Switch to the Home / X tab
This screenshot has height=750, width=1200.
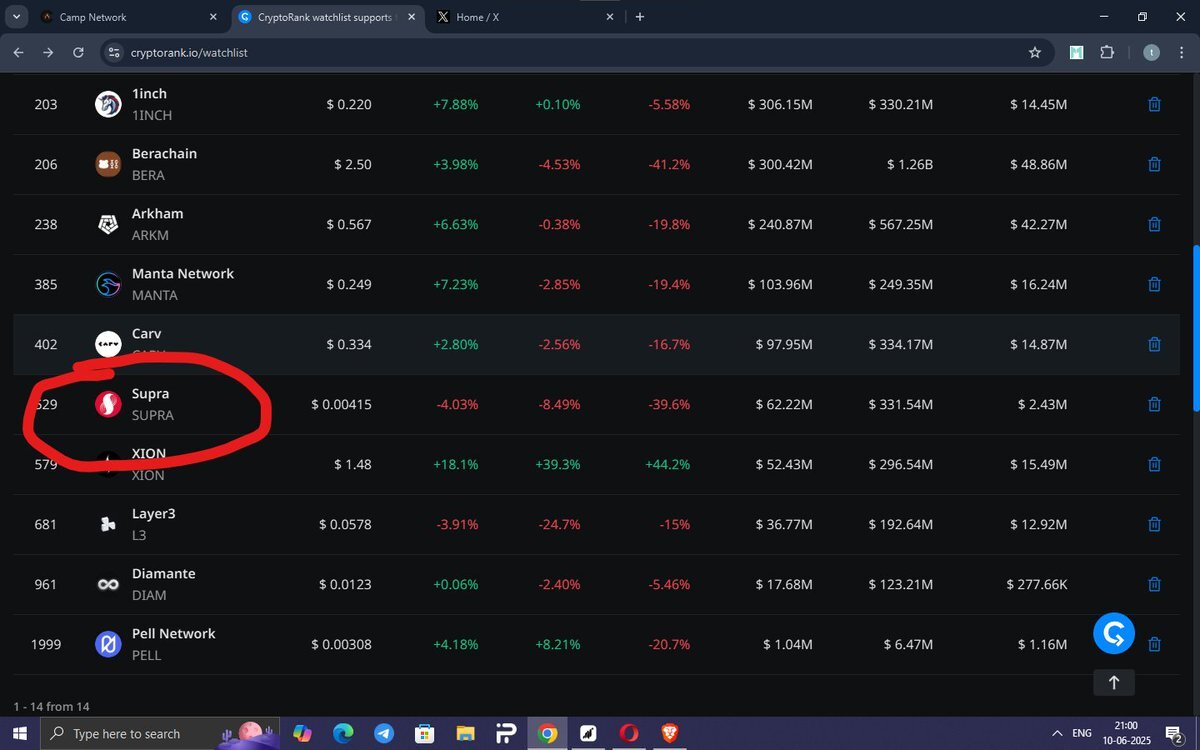pyautogui.click(x=525, y=17)
